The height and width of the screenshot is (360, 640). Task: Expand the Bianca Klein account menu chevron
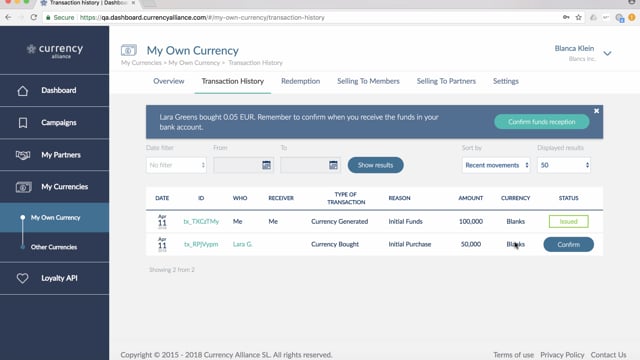(607, 53)
